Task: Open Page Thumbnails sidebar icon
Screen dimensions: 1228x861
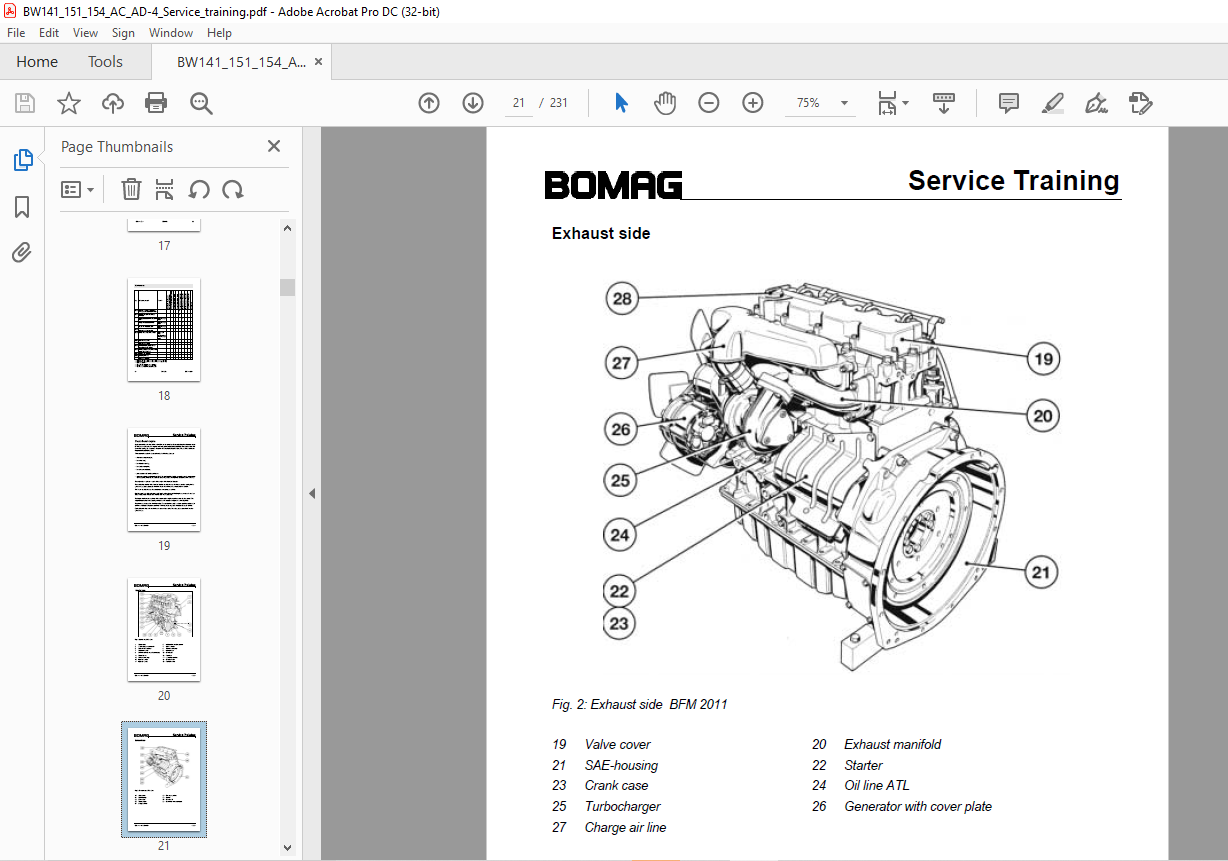Action: (22, 159)
